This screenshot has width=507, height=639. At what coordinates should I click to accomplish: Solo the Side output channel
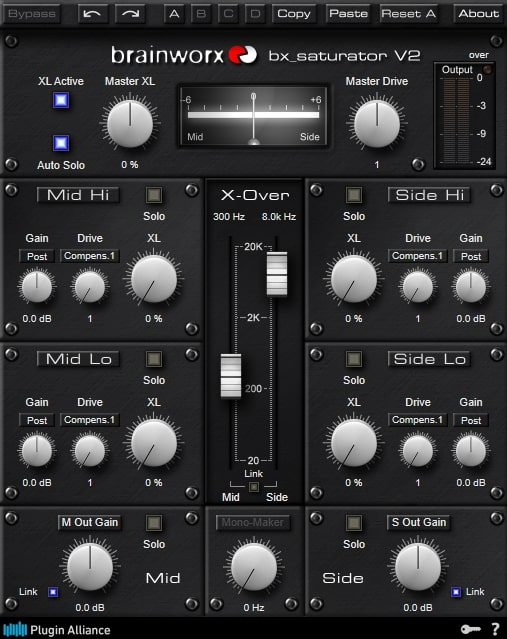point(354,523)
